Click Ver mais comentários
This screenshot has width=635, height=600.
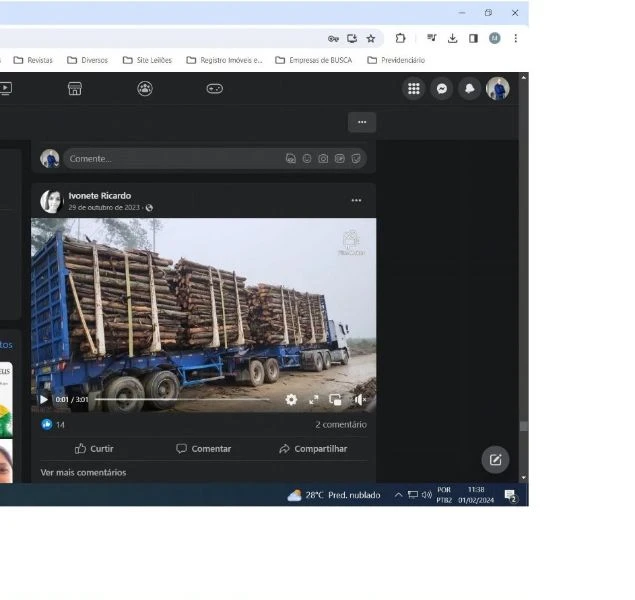point(83,473)
